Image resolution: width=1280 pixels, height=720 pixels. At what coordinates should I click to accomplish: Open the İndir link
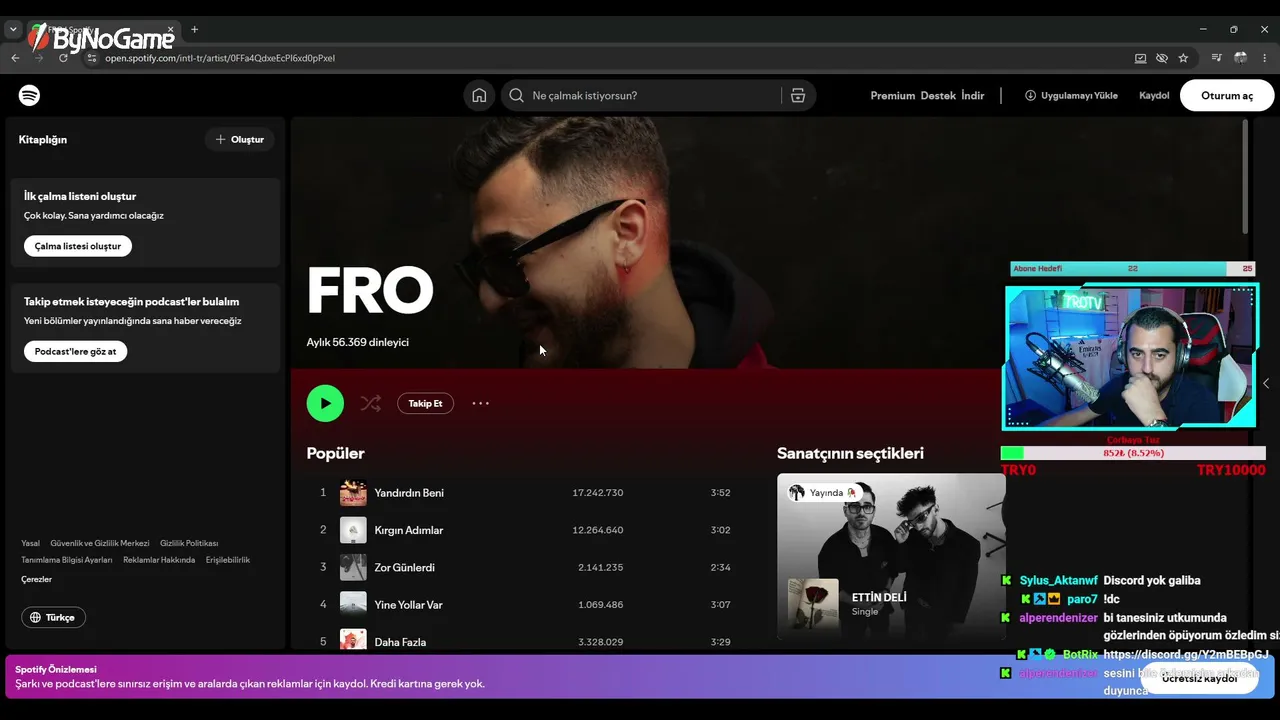coord(973,96)
